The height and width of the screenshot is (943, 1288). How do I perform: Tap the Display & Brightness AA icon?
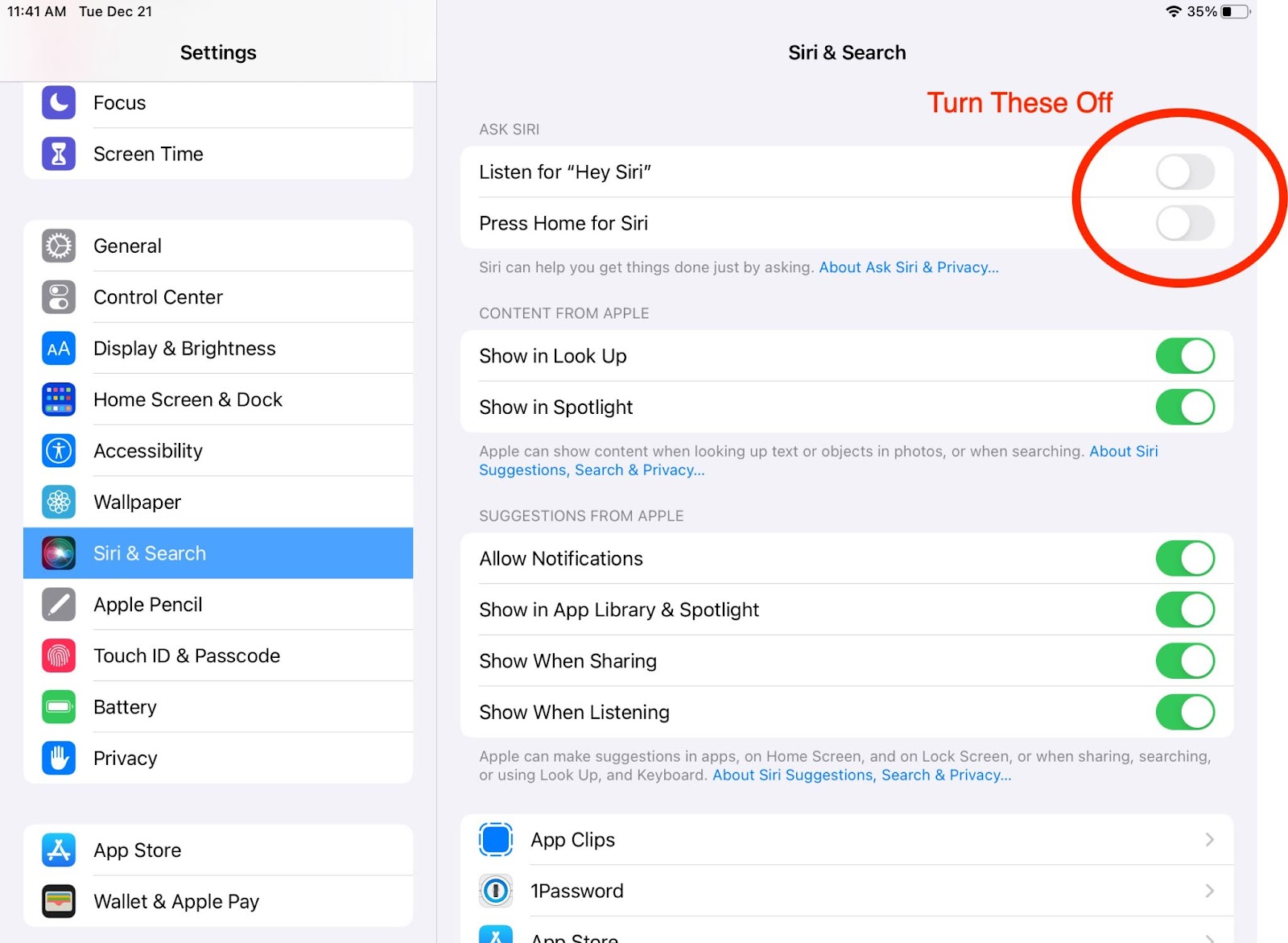[x=59, y=349]
